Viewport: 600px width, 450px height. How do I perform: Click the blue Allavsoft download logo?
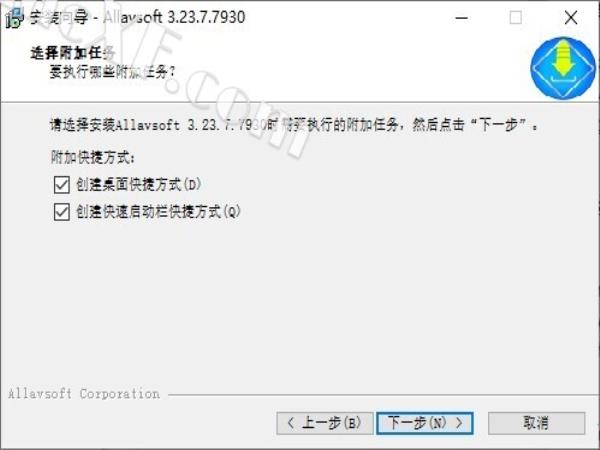[562, 68]
